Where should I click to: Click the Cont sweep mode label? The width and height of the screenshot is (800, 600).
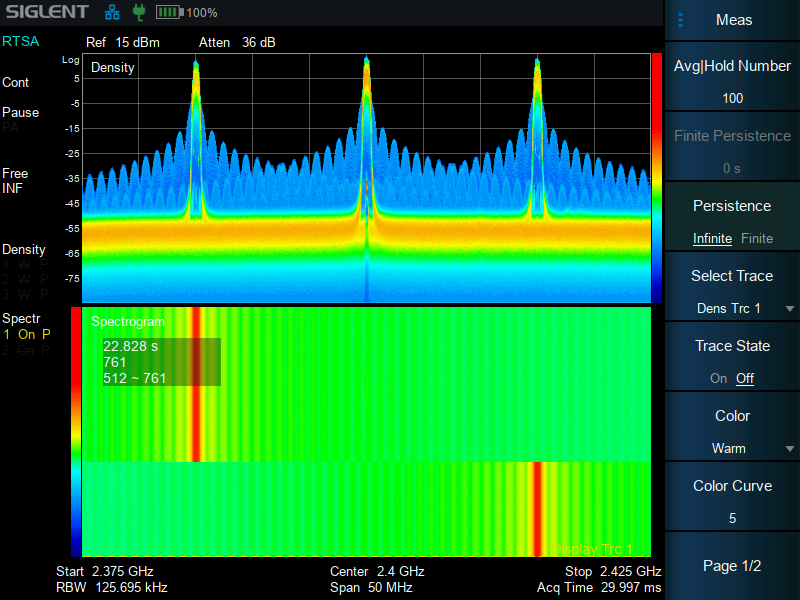(15, 82)
